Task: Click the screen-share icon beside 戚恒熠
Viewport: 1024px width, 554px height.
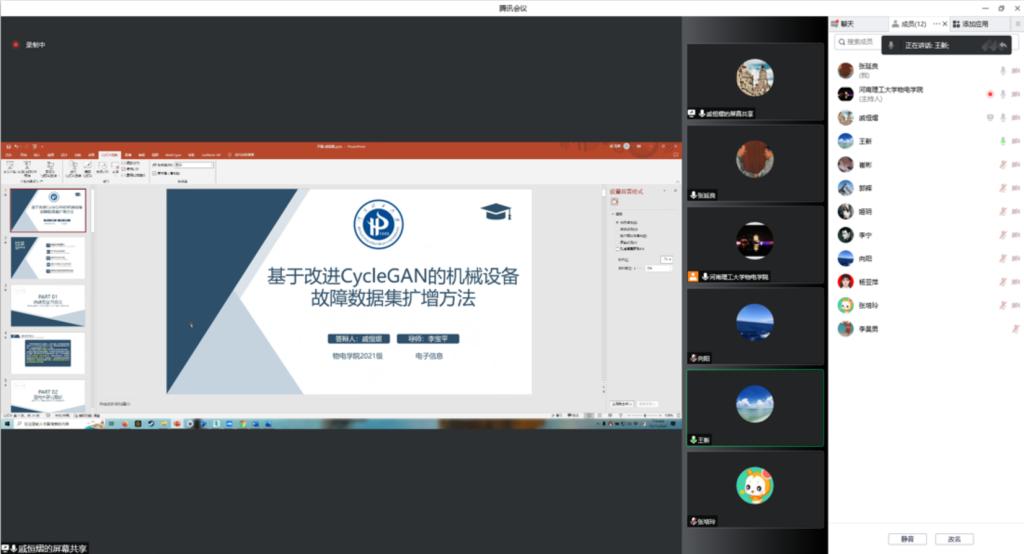Action: 990,117
